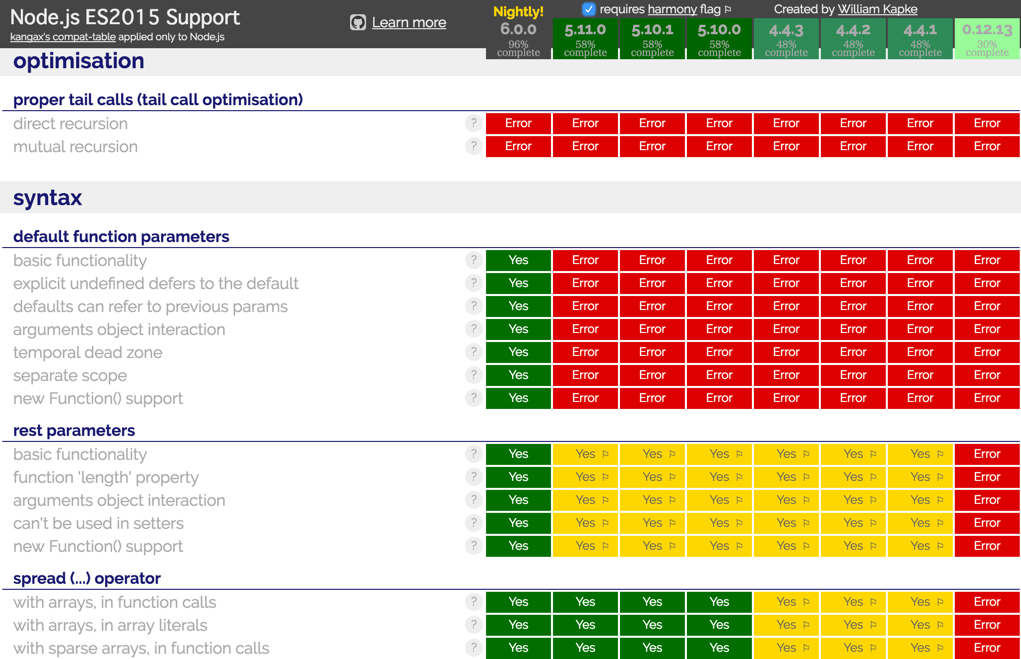1021x659 pixels.
Task: Select the 4.4.1 version column header
Action: tap(920, 39)
